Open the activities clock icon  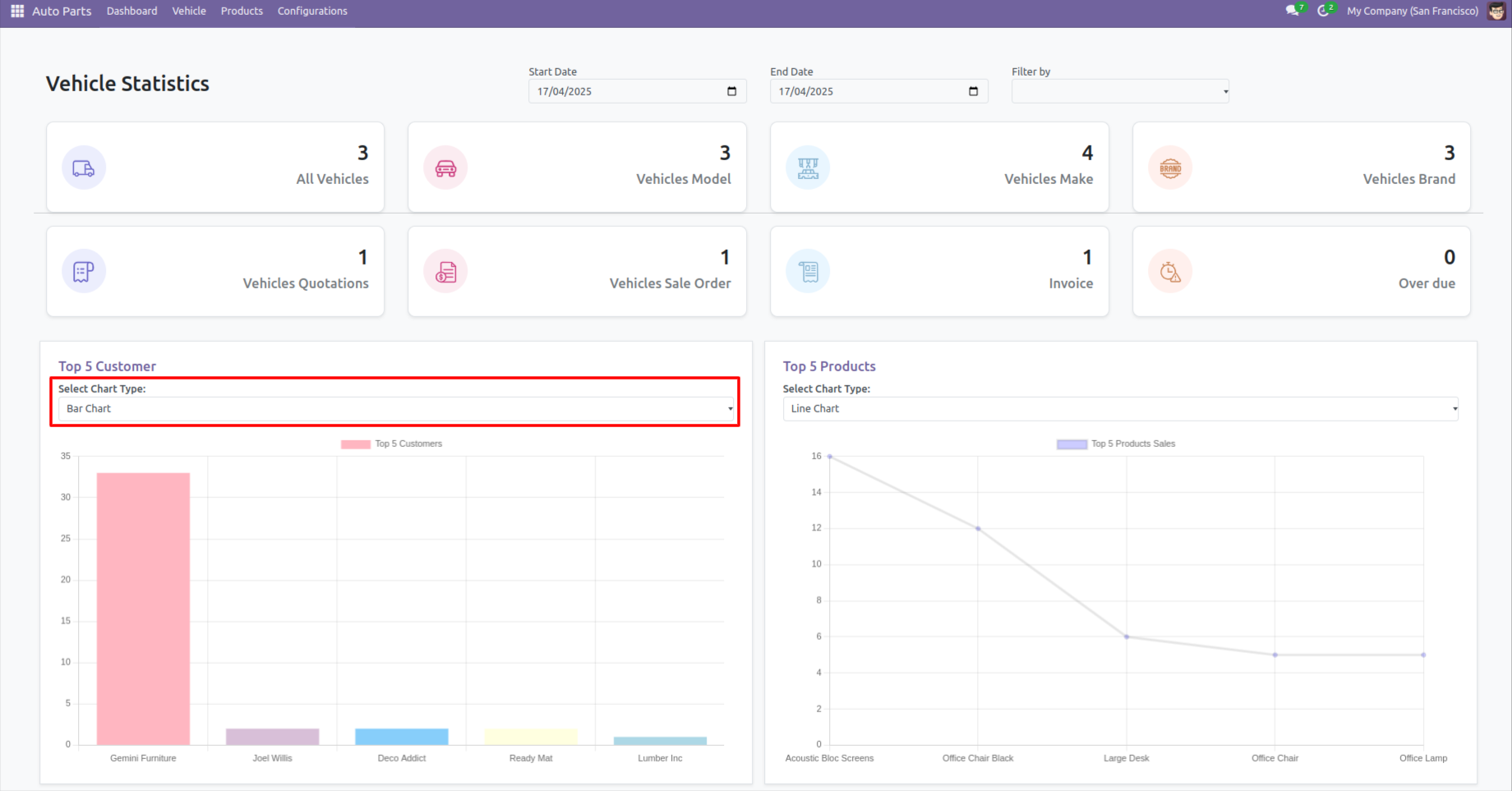[x=1323, y=11]
